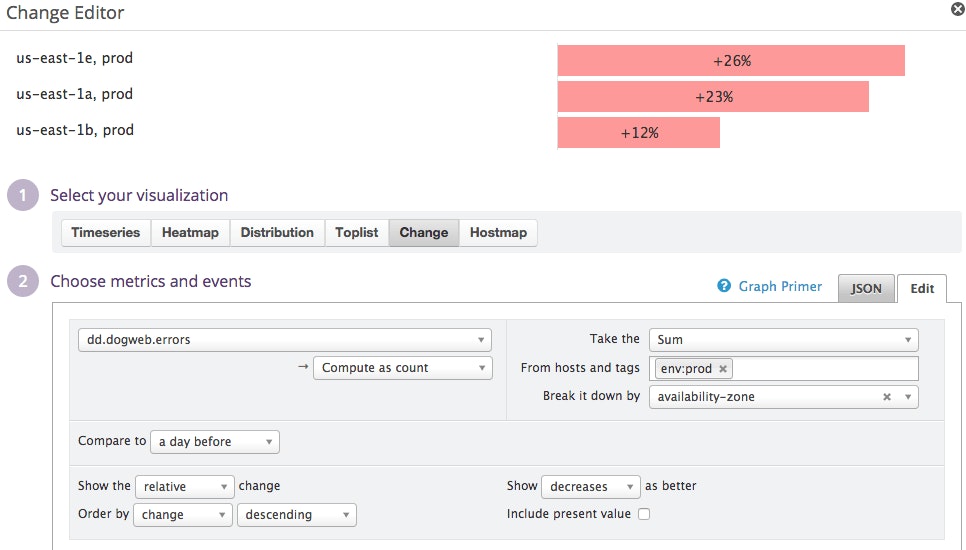966x550 pixels.
Task: Click the +26% bar for us-east-1e
Action: click(731, 61)
